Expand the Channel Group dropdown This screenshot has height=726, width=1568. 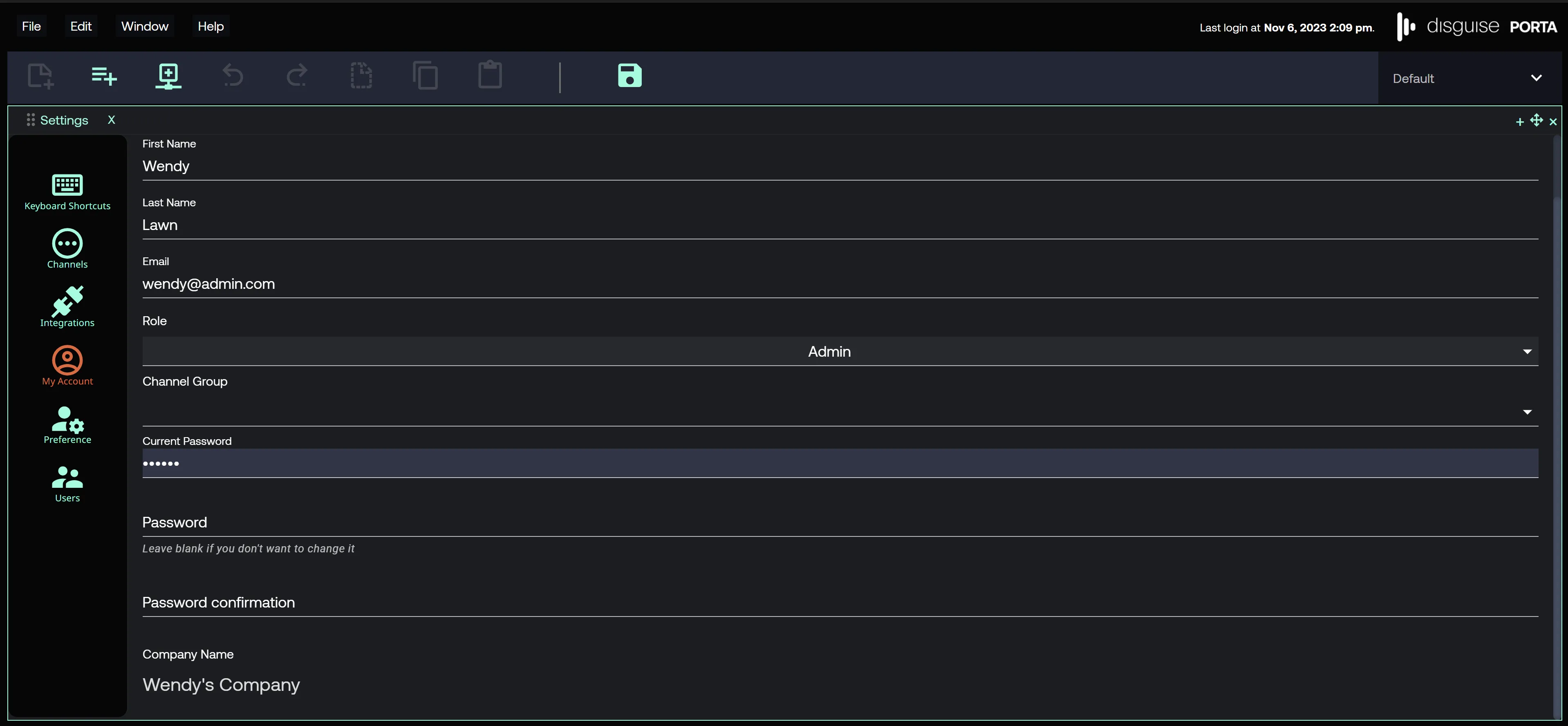pyautogui.click(x=840, y=411)
